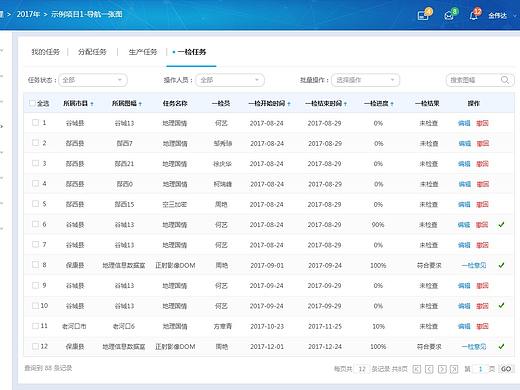This screenshot has height=390, width=520.
Task: Click blue edit link in row 1
Action: pos(464,123)
